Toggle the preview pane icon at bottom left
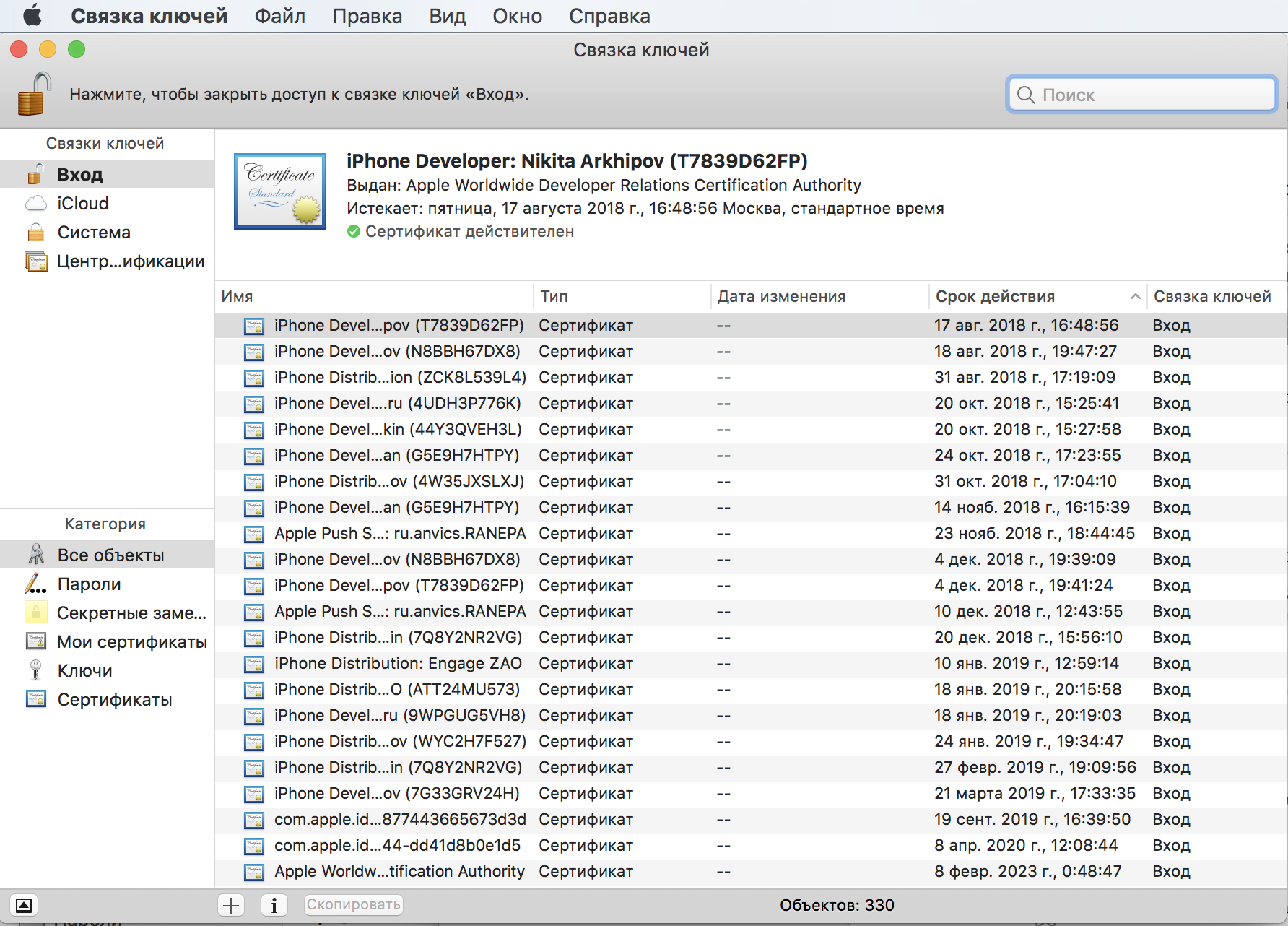Viewport: 1288px width, 926px height. (x=24, y=905)
